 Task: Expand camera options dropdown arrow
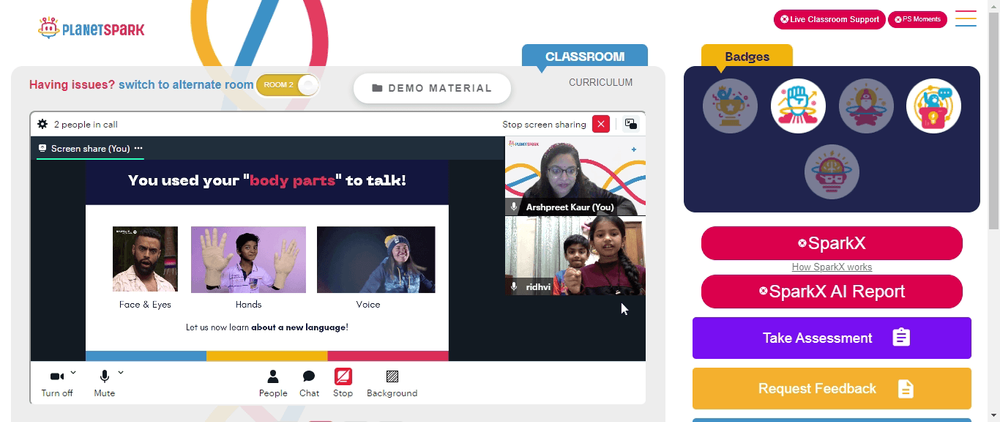coord(73,372)
